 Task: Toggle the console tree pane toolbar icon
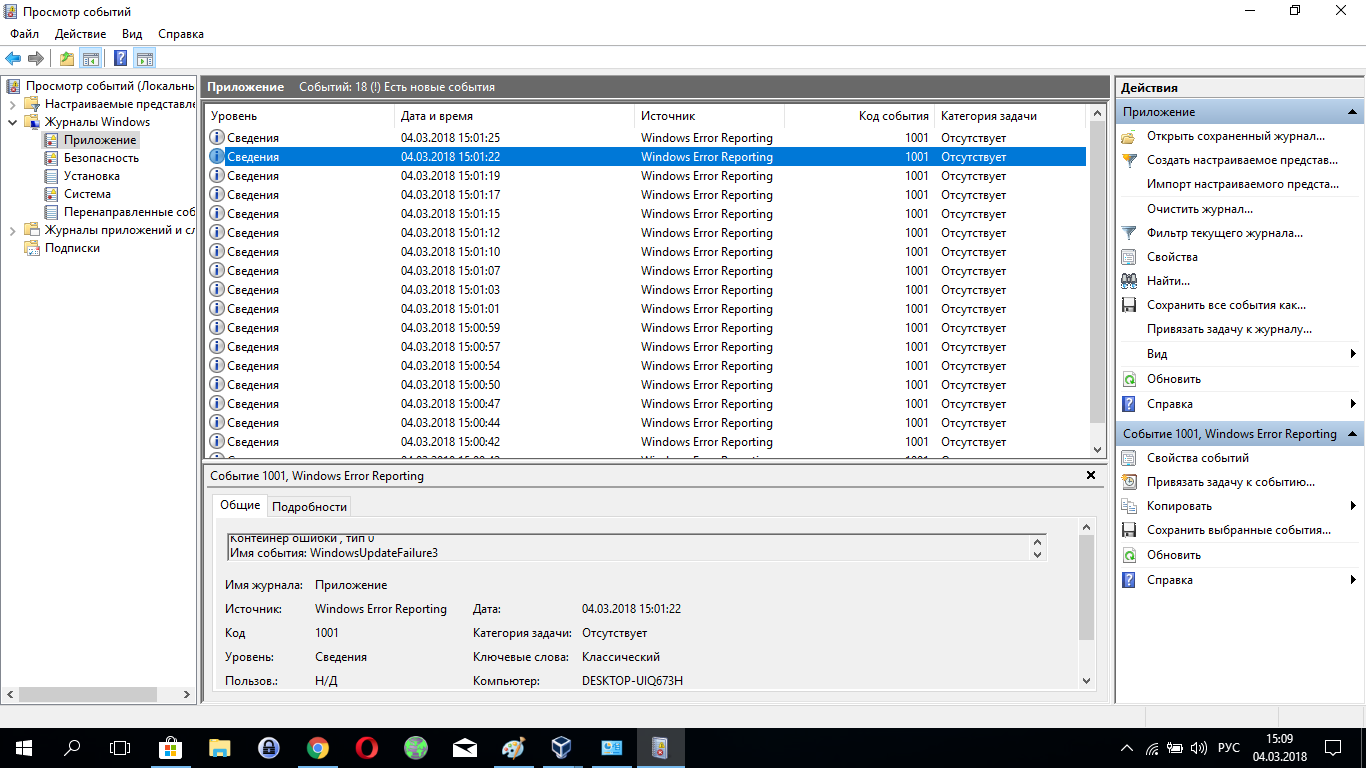pyautogui.click(x=90, y=58)
